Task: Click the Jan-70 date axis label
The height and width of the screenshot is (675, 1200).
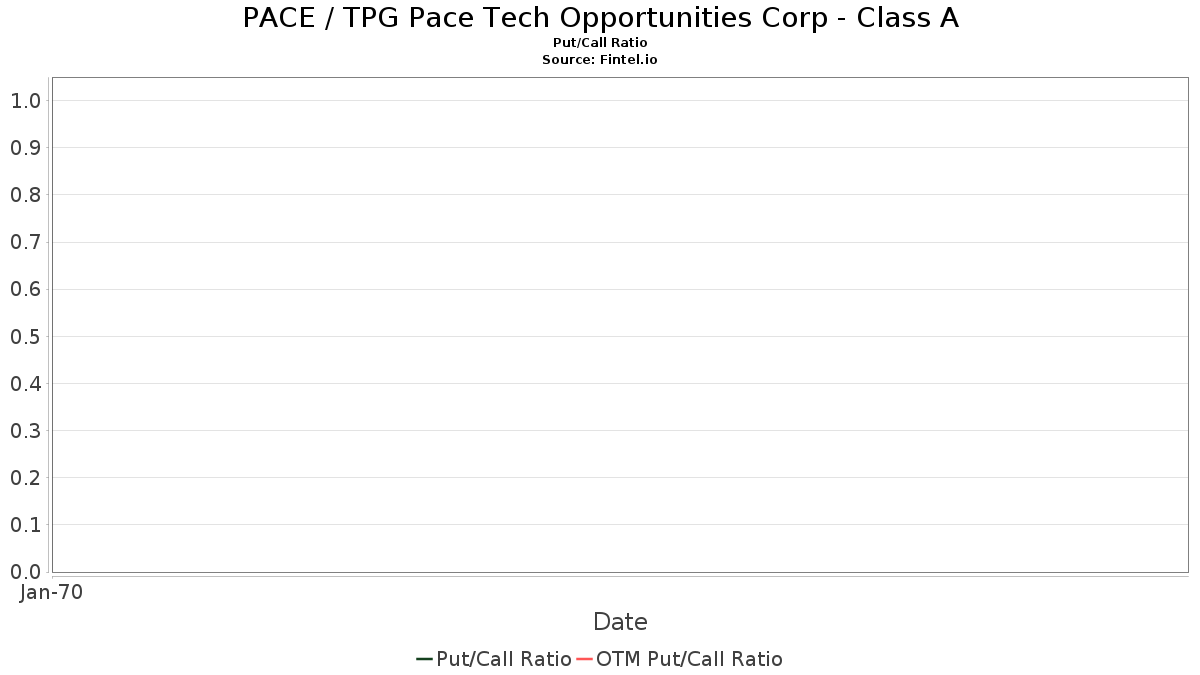Action: point(51,592)
